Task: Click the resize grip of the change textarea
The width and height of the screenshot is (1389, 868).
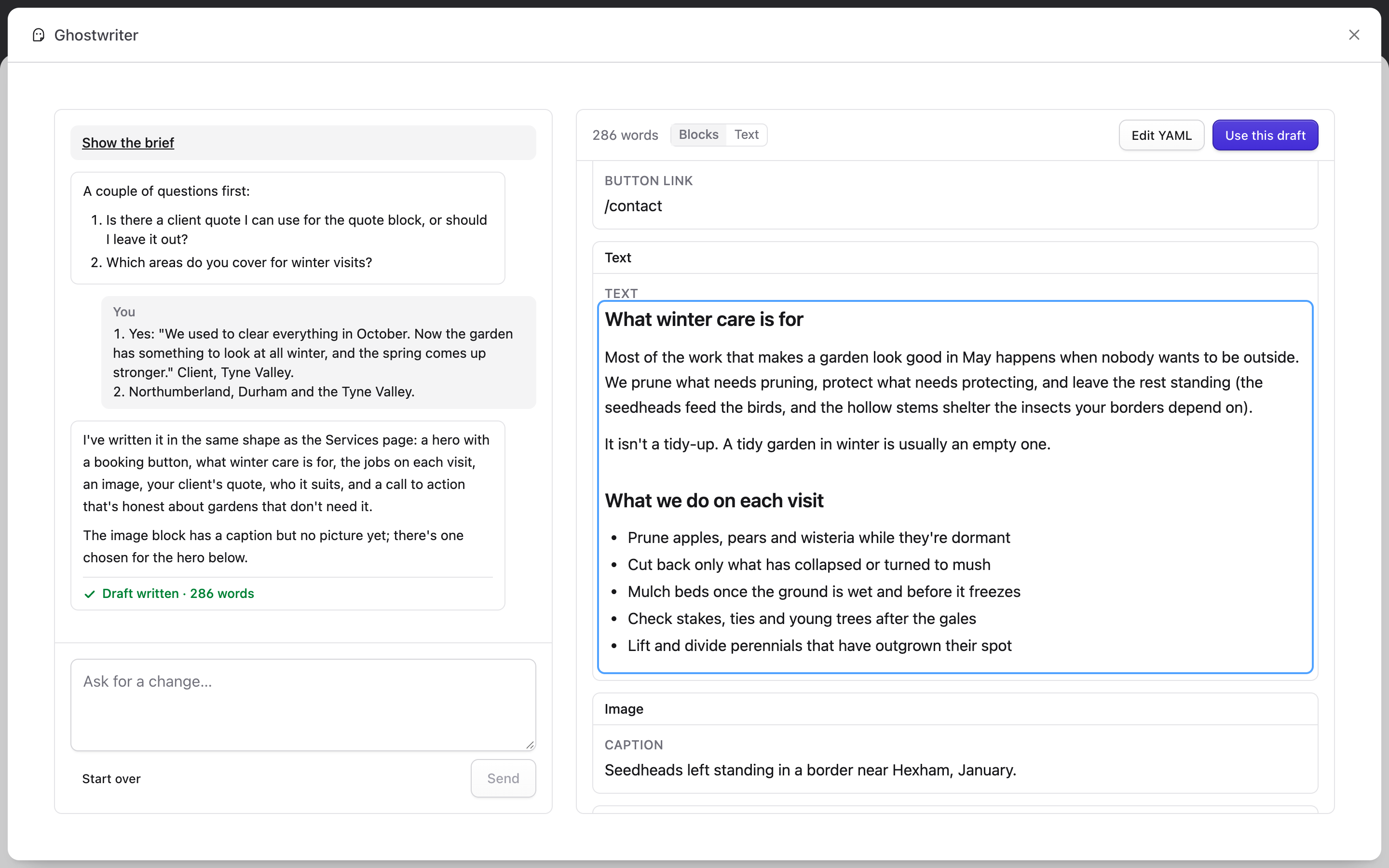Action: (530, 745)
